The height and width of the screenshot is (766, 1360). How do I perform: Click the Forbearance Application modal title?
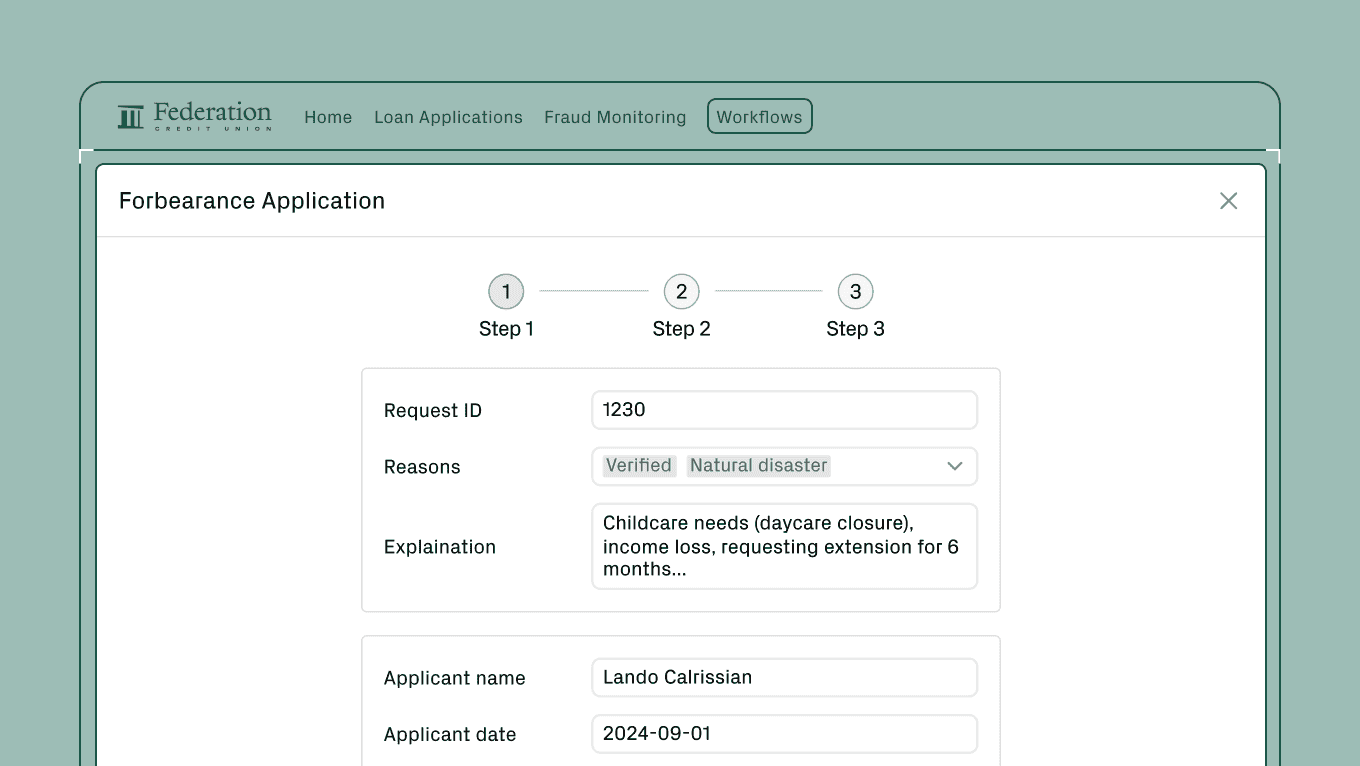(251, 200)
